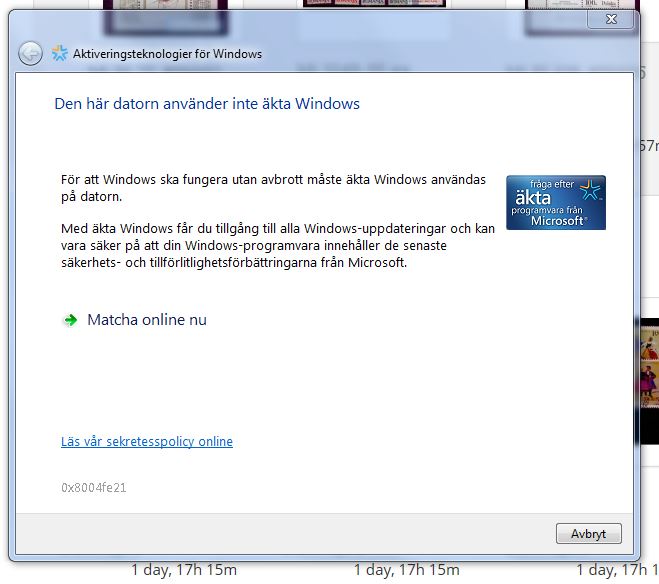Click the paragraph starting 'Med äkta Windows får du'
Viewport: 659px width, 584px height.
pos(278,245)
